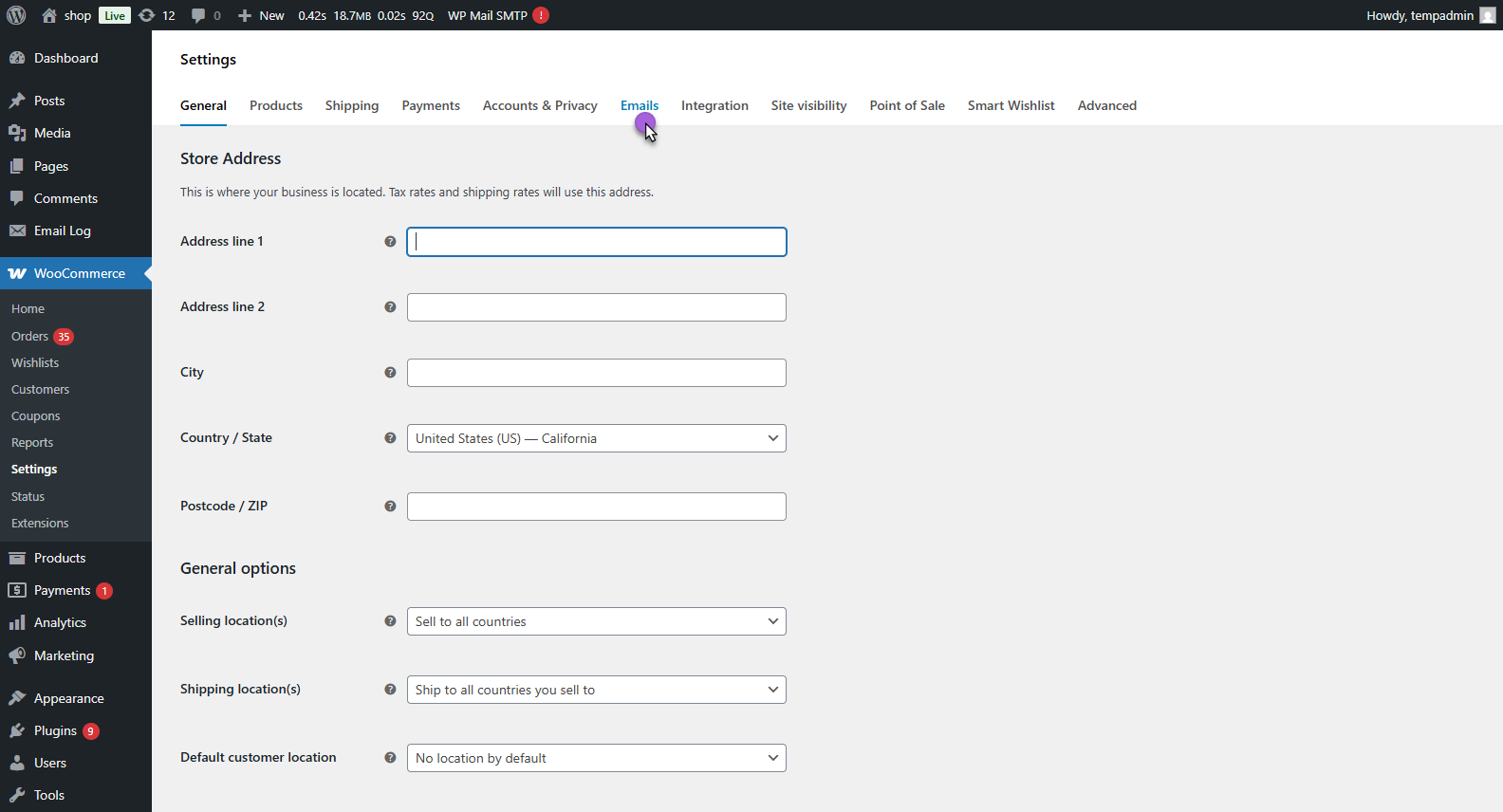
Task: Click help icon beside Postcode / ZIP
Action: 390,507
